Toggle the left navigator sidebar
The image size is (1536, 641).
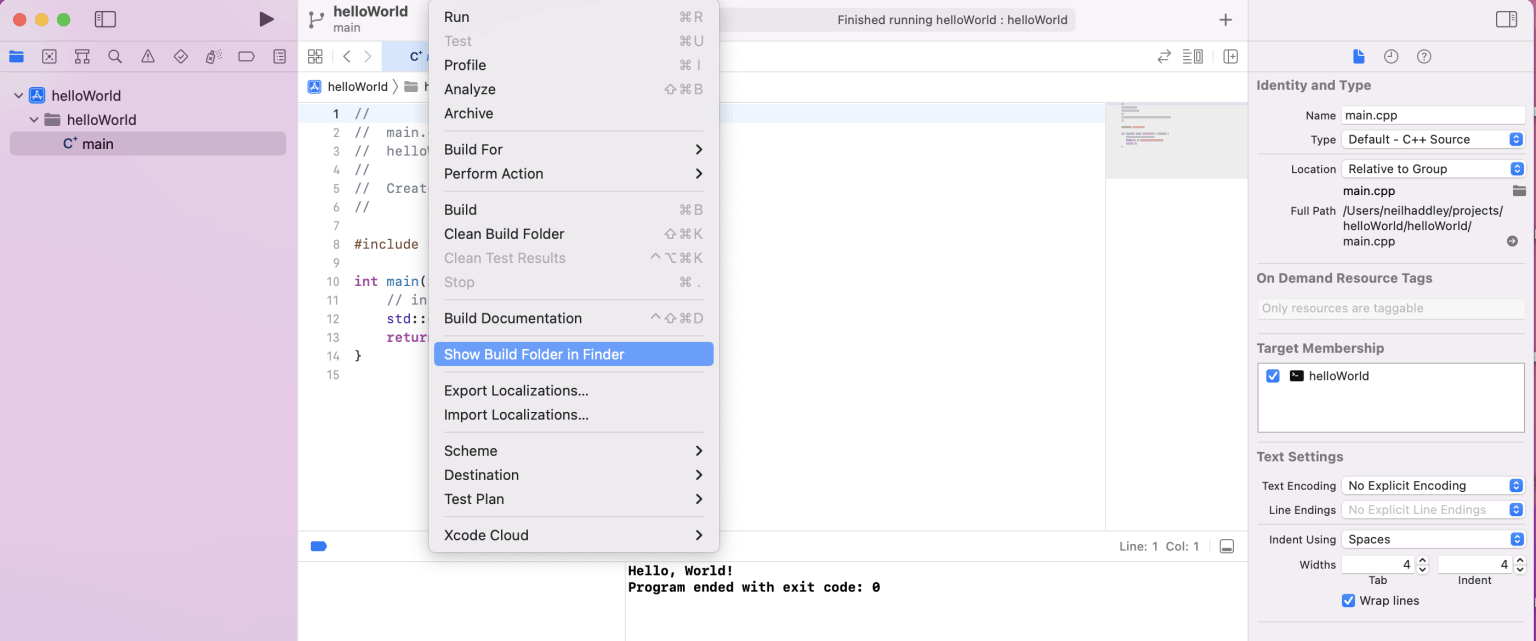coord(105,19)
